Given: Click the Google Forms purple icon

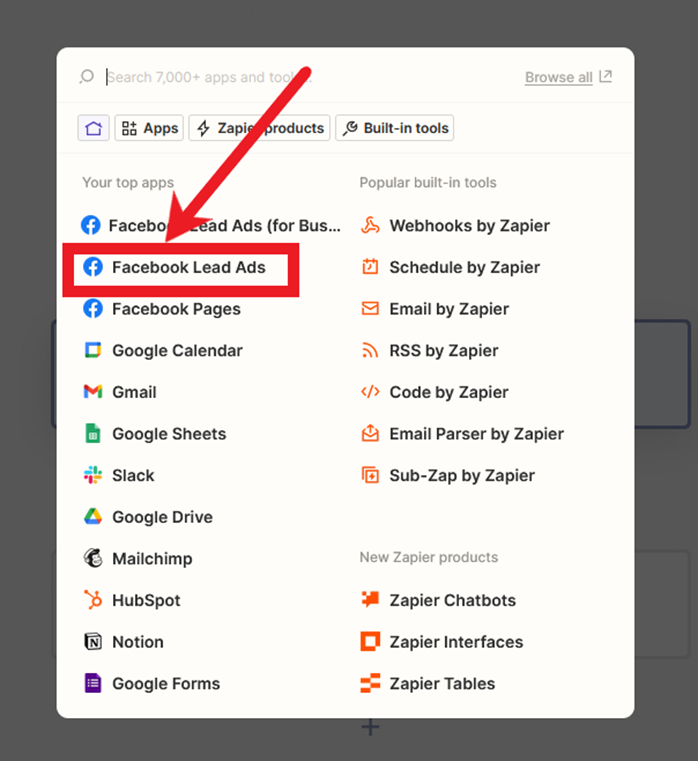Looking at the screenshot, I should pyautogui.click(x=93, y=683).
